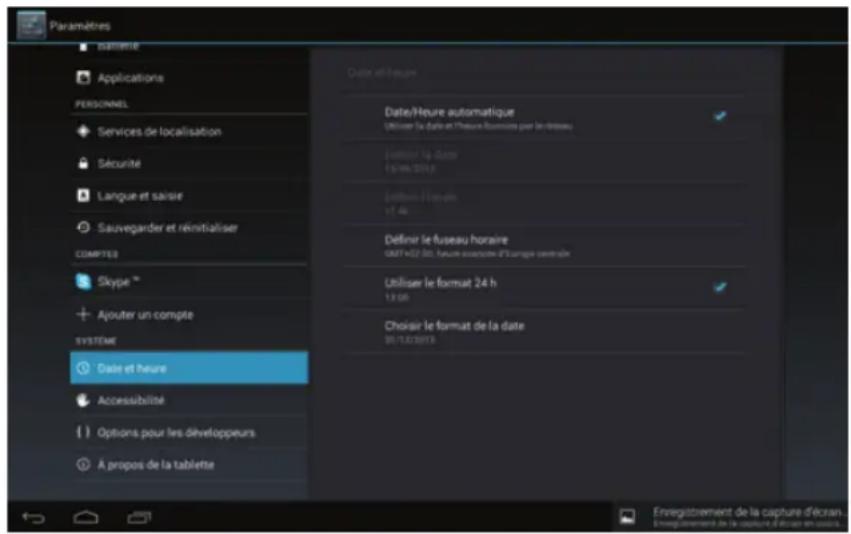This screenshot has height=534, width=851.
Task: Click the Date/Heure automatique label
Action: point(449,112)
